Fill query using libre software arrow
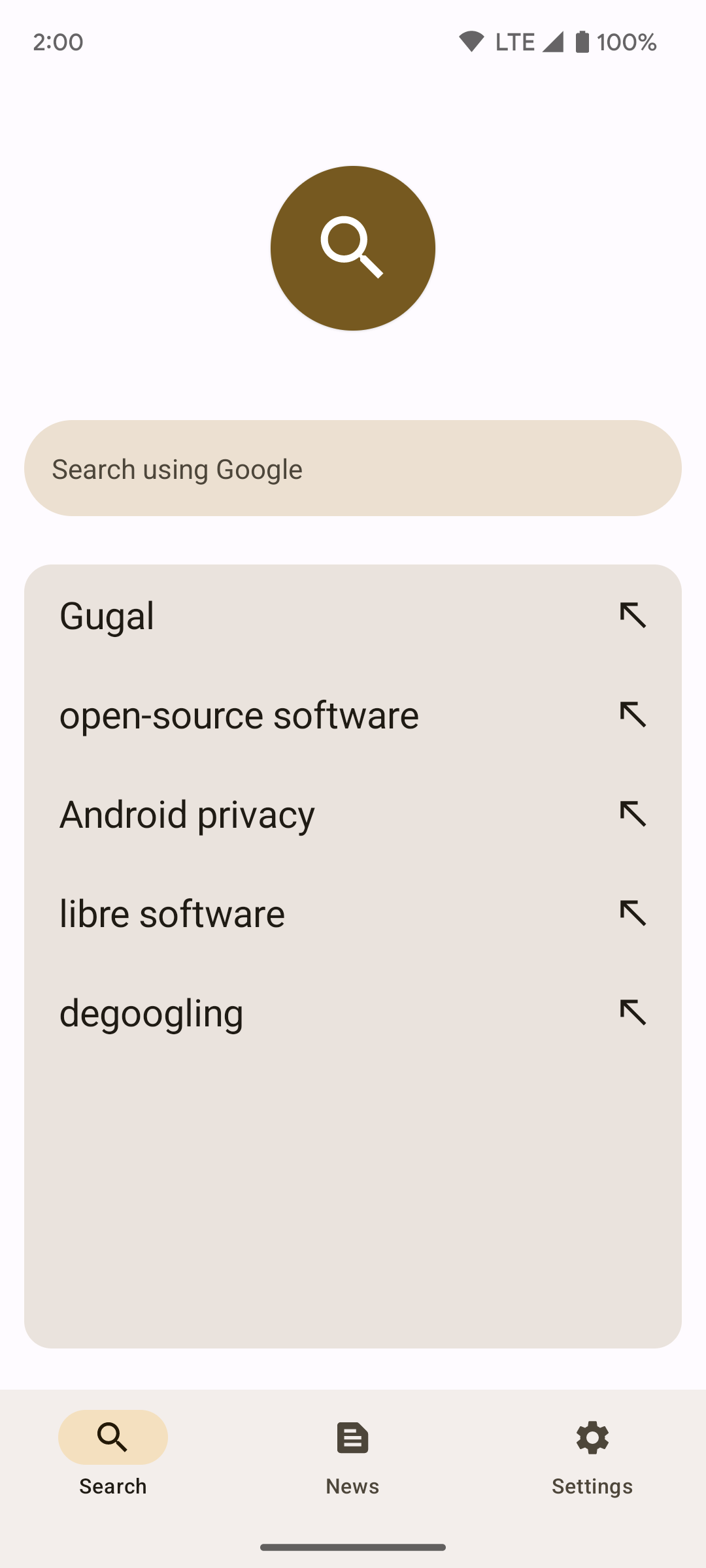This screenshot has width=706, height=1568. [633, 913]
